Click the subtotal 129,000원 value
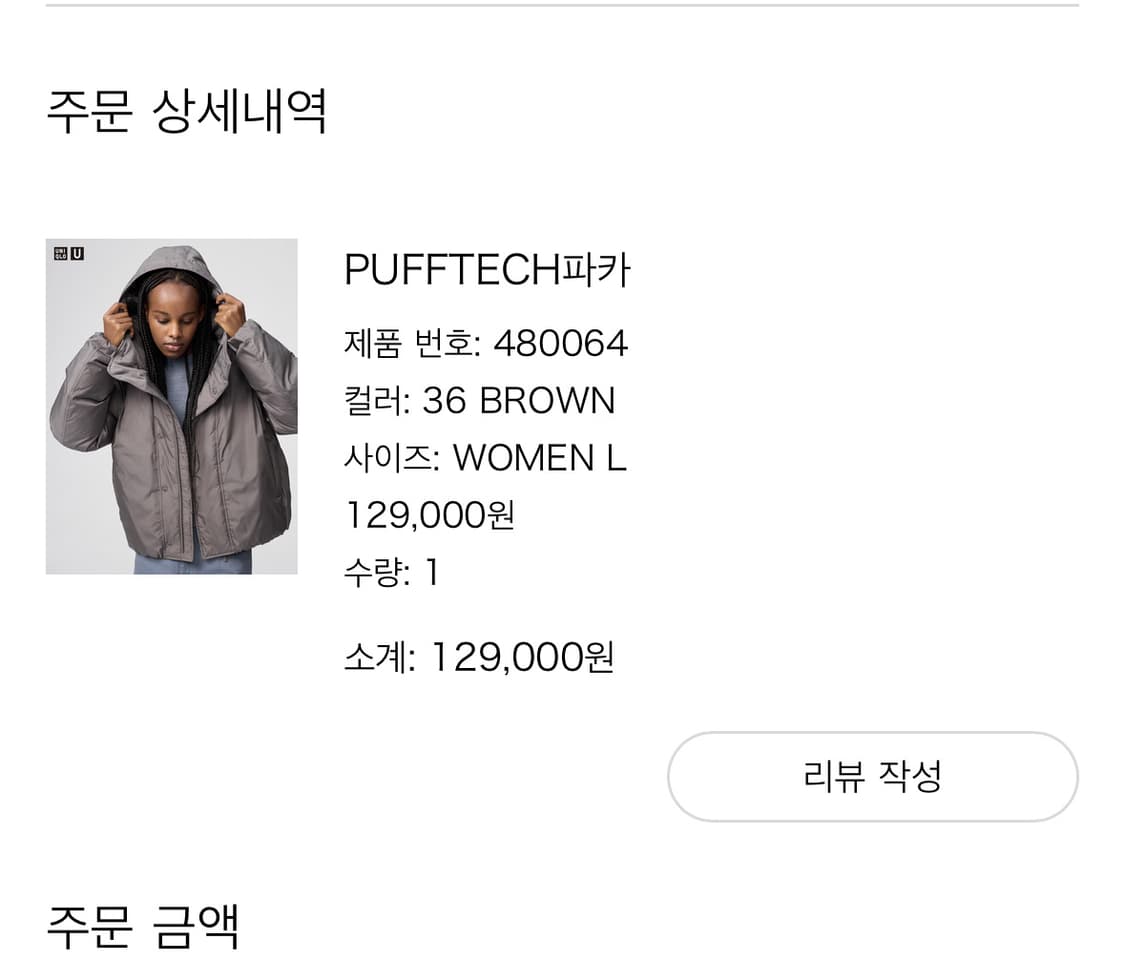The image size is (1125, 962). [523, 659]
